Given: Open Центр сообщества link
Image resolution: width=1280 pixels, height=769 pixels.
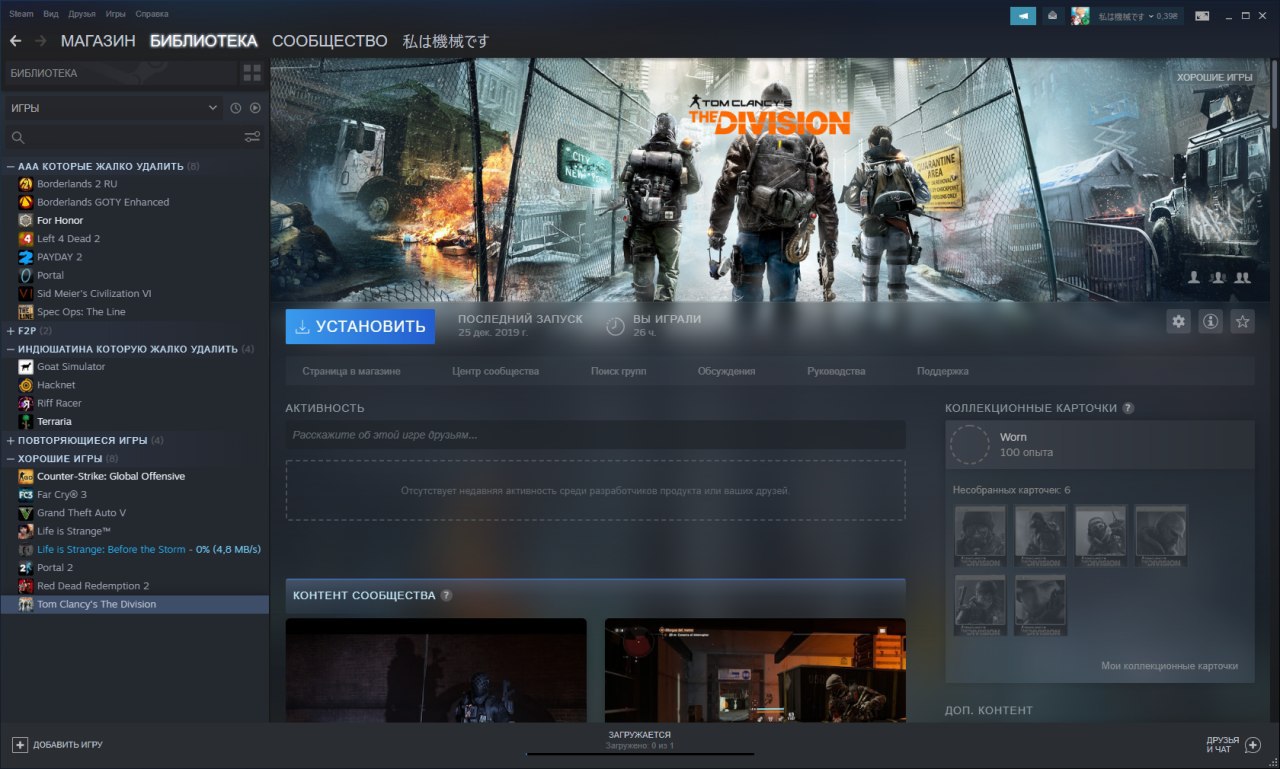Looking at the screenshot, I should coord(495,371).
